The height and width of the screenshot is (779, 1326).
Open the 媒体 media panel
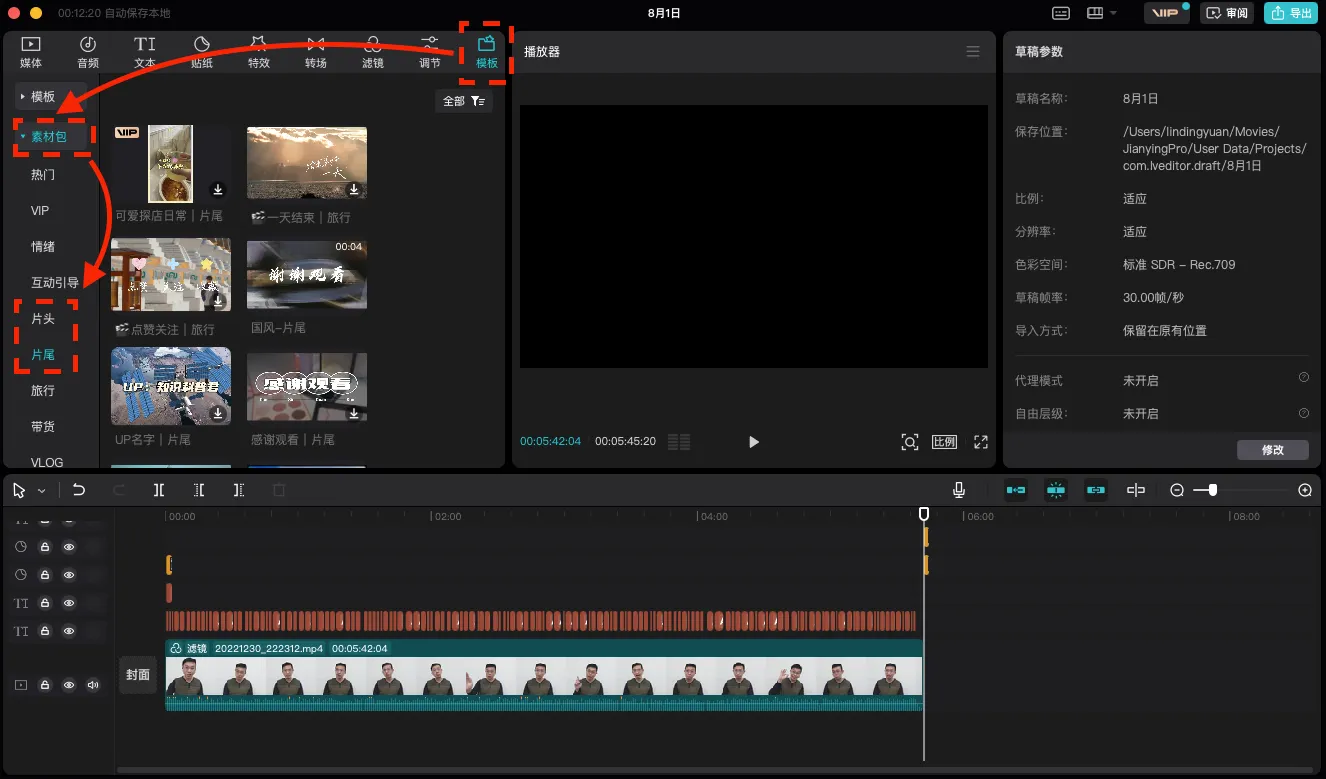31,52
